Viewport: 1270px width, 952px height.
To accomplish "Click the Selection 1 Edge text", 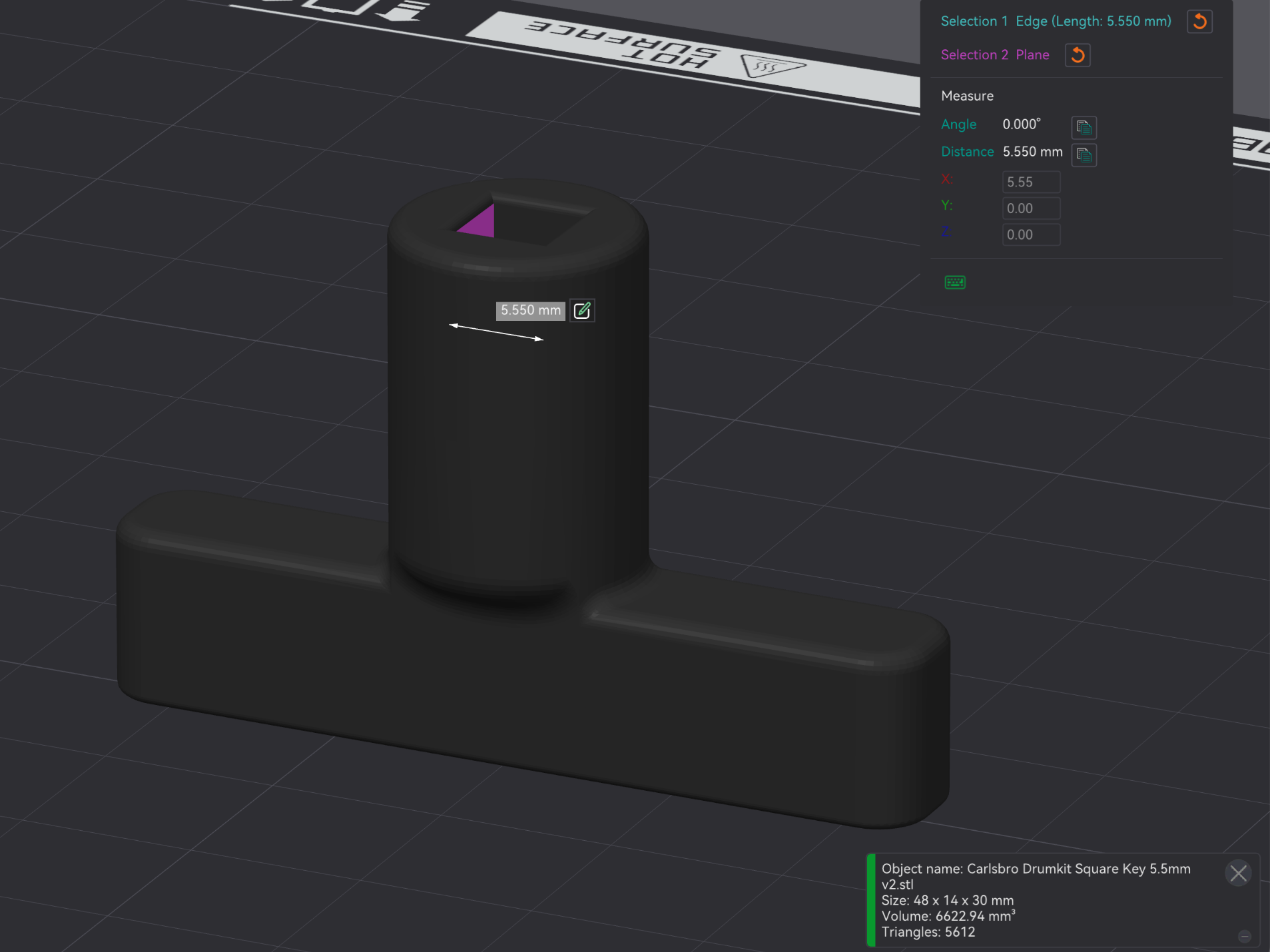I will pos(1056,21).
